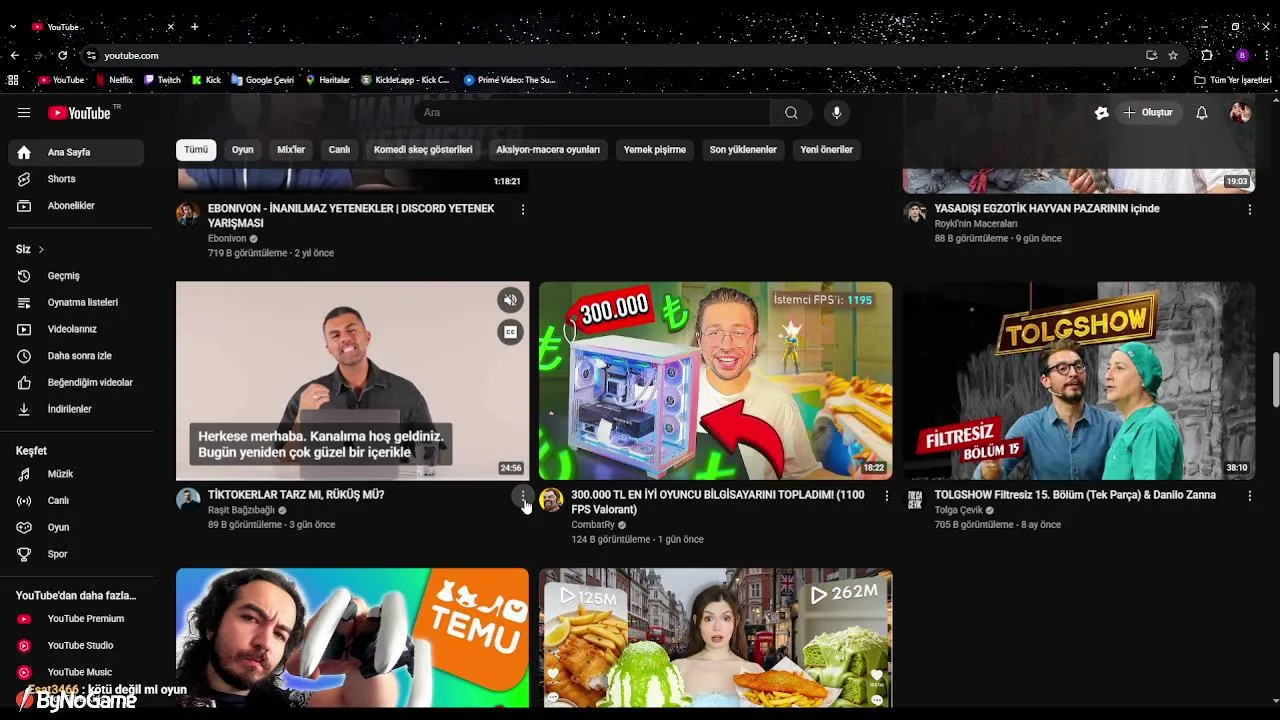Open options menu for YASADIŞI EGZOTİK HAYVAN video
Viewport: 1280px width, 720px height.
pos(1249,209)
